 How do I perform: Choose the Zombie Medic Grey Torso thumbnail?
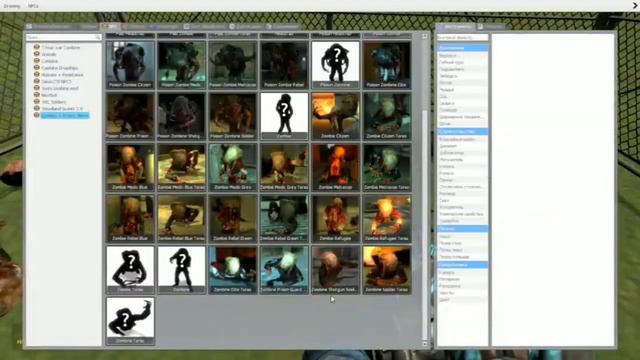tap(284, 167)
